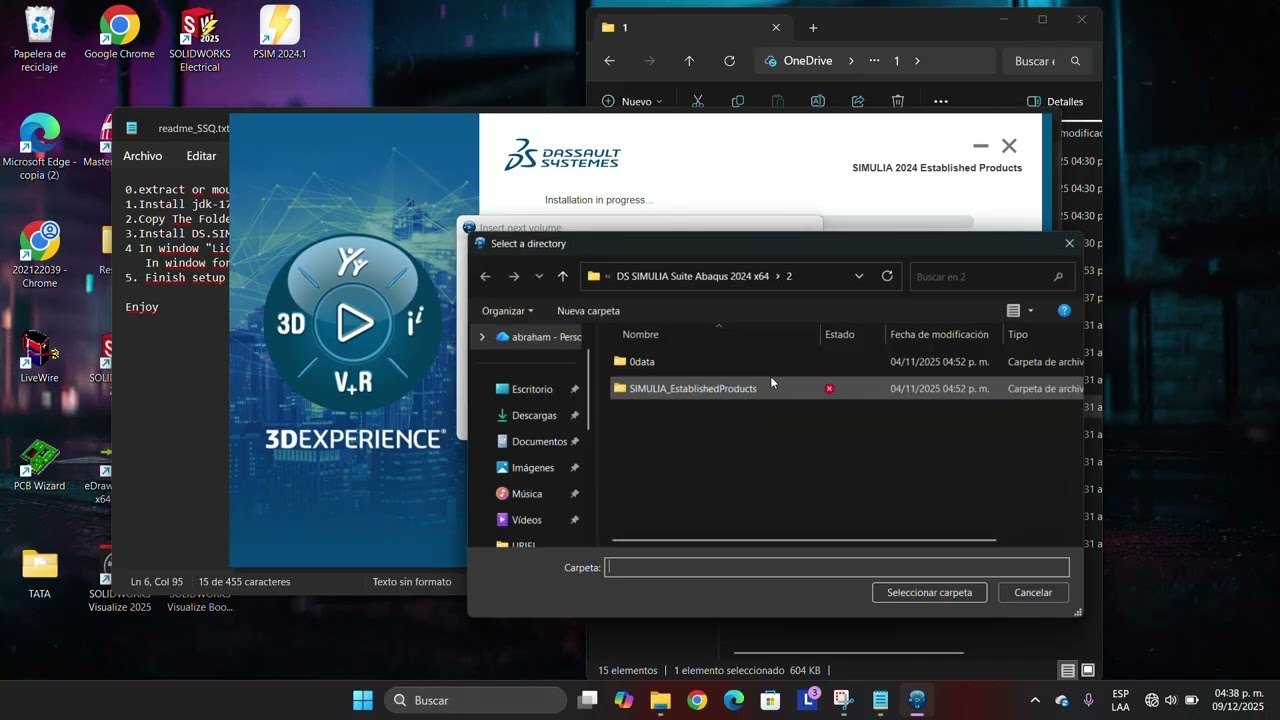Open Microsoft Store from taskbar
1280x720 pixels.
click(770, 700)
